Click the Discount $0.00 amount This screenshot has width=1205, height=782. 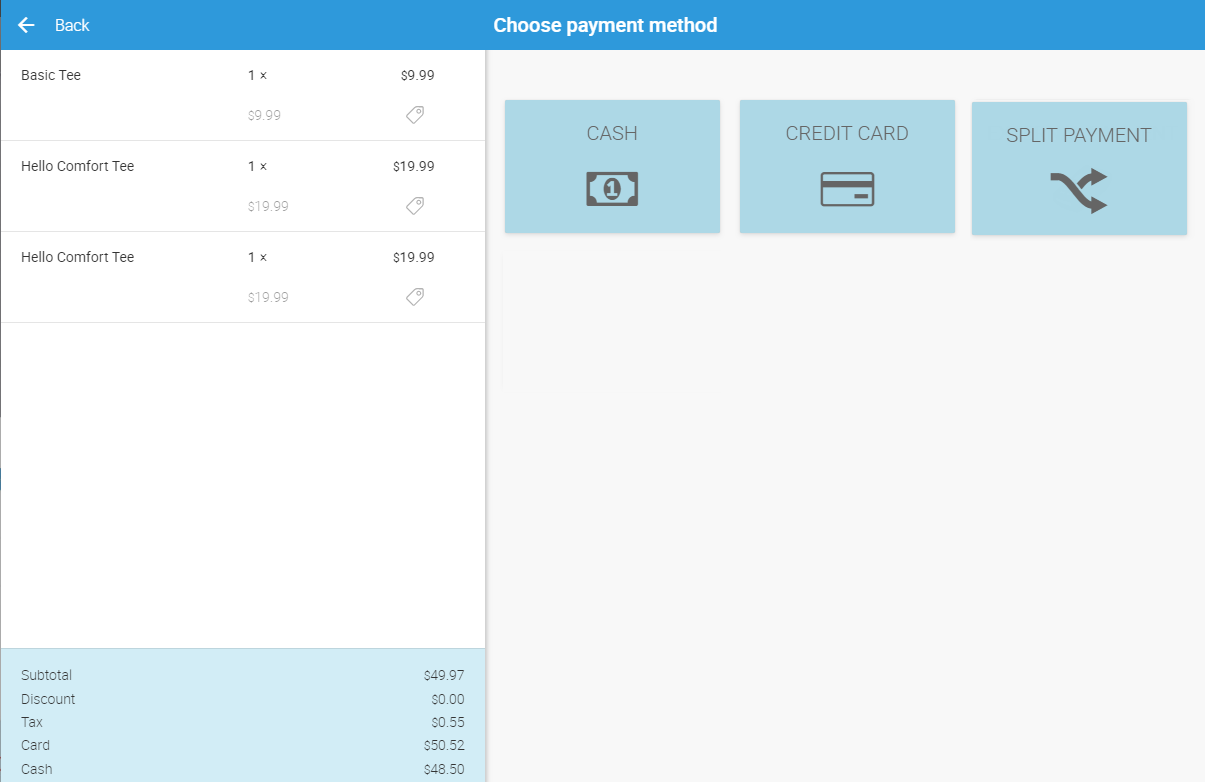447,699
